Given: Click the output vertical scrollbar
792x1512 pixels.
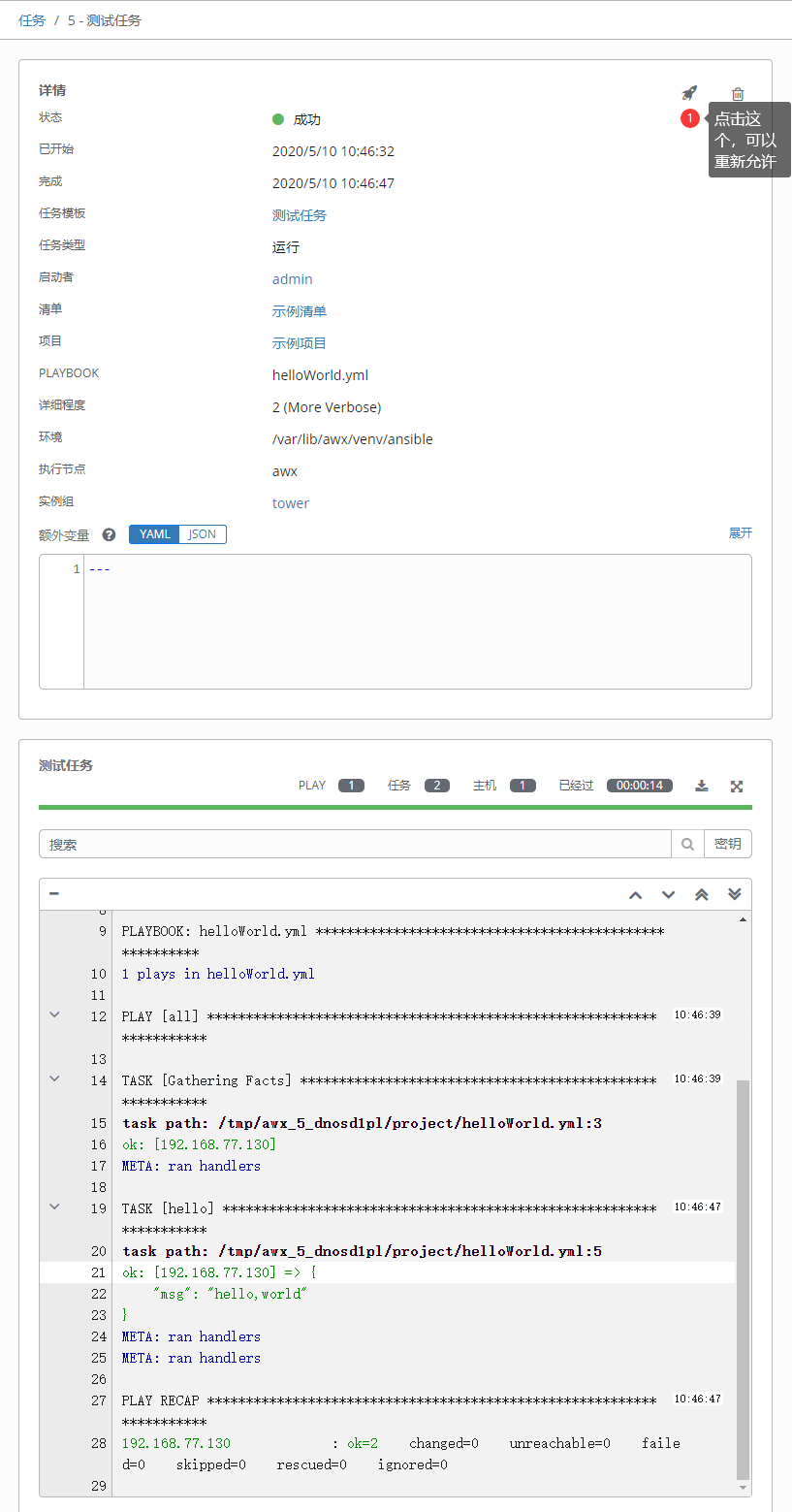Looking at the screenshot, I should [744, 1261].
